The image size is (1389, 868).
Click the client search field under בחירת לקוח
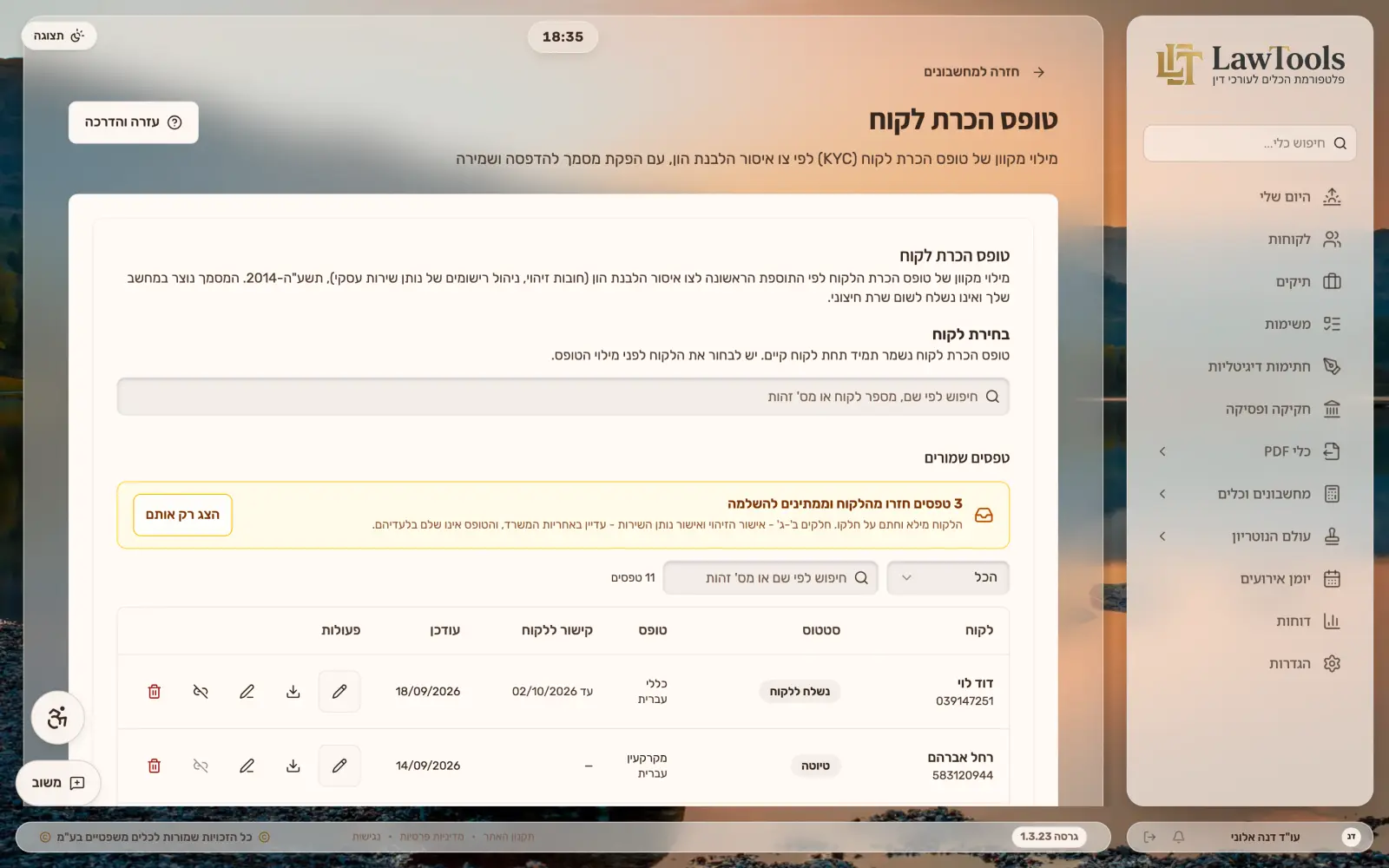pos(563,397)
